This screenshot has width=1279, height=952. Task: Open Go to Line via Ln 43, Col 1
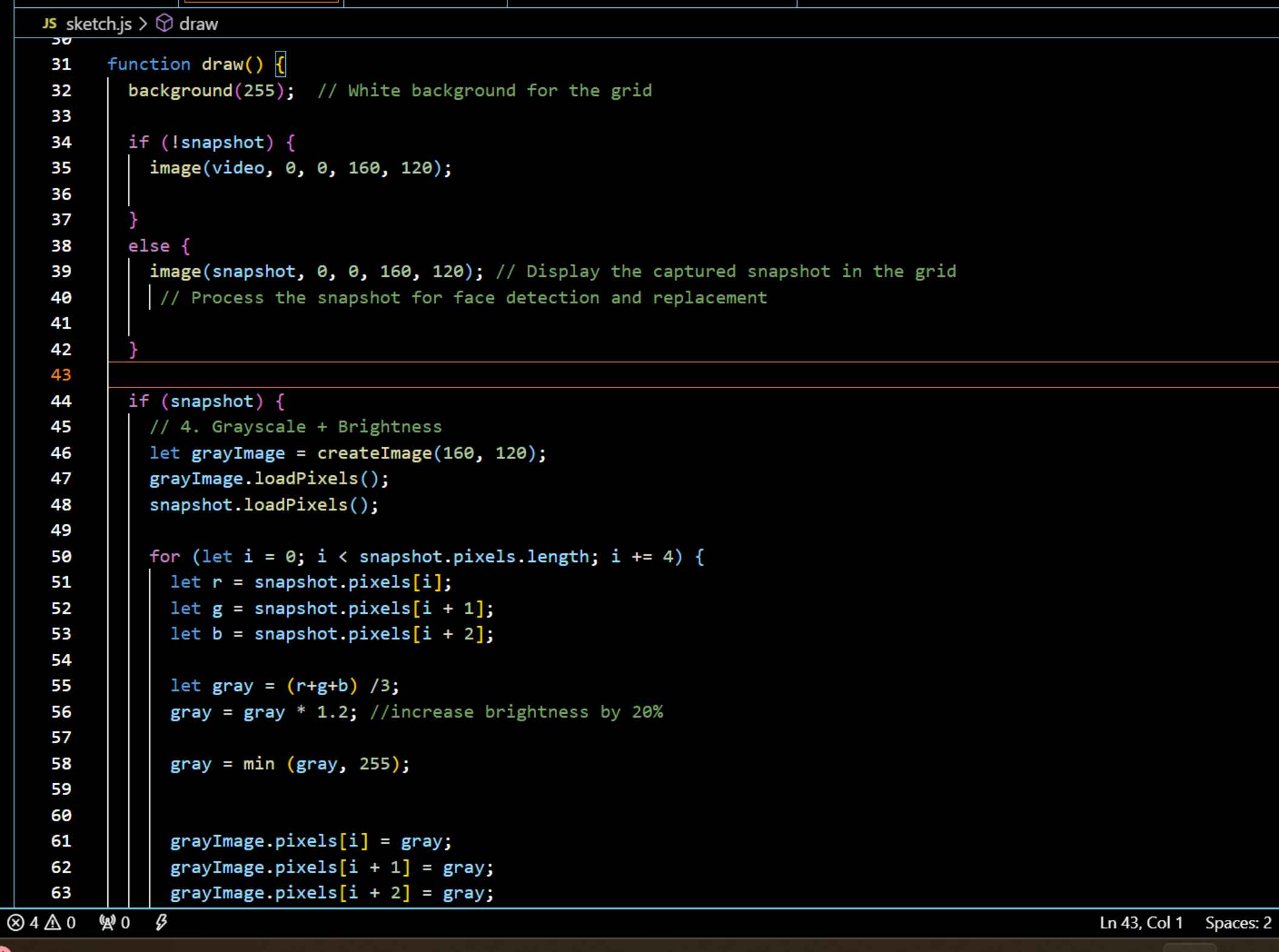click(1140, 922)
